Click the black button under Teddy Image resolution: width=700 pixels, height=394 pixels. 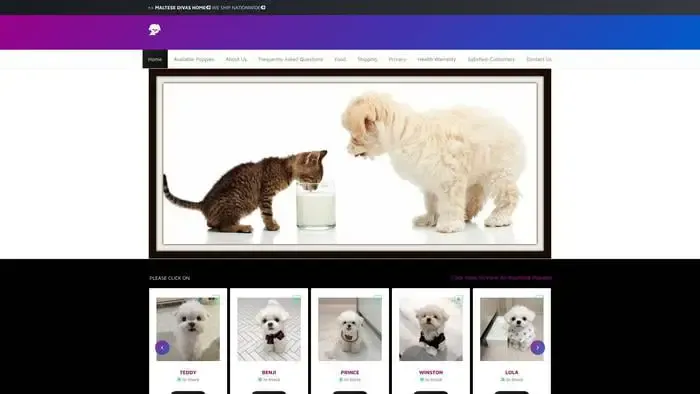(x=188, y=392)
